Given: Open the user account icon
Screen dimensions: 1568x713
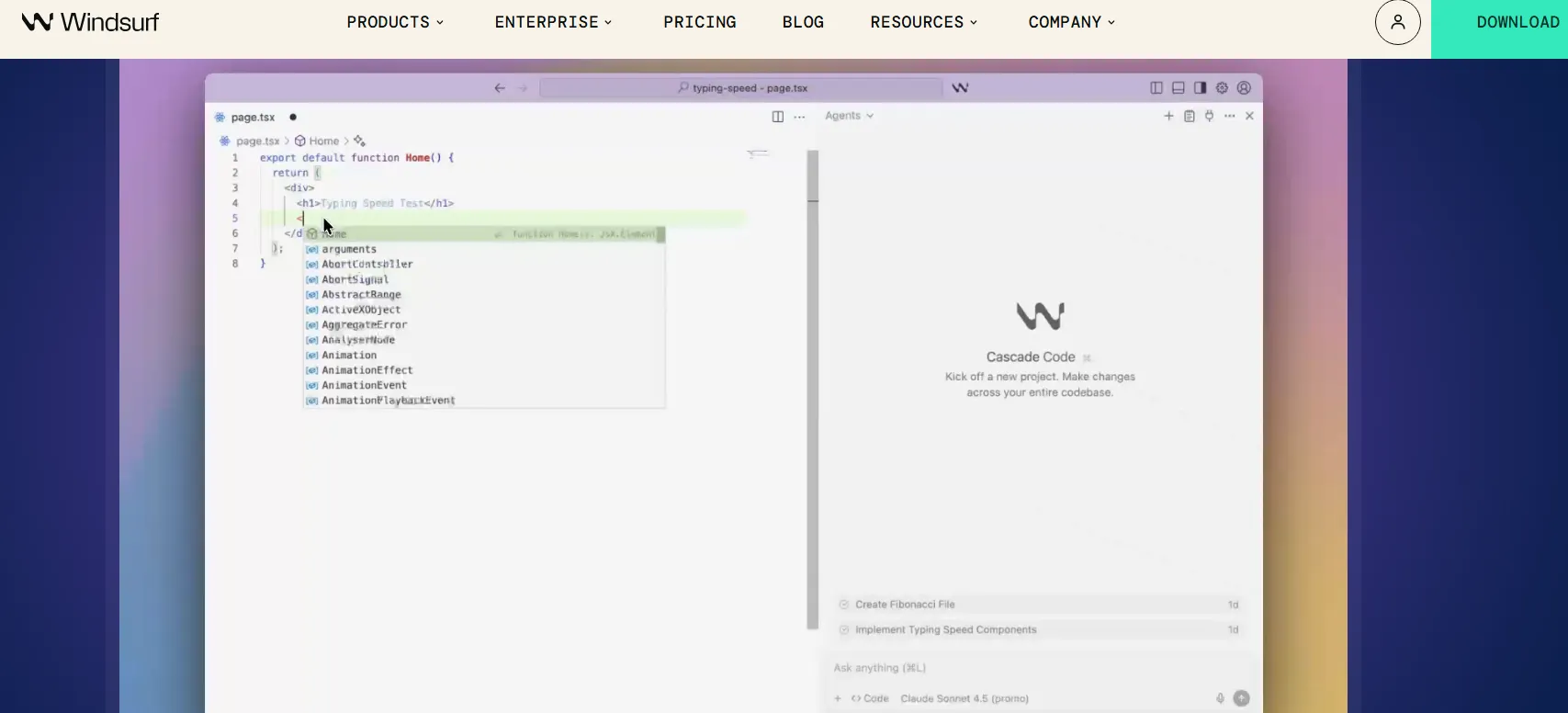Looking at the screenshot, I should tap(1397, 22).
